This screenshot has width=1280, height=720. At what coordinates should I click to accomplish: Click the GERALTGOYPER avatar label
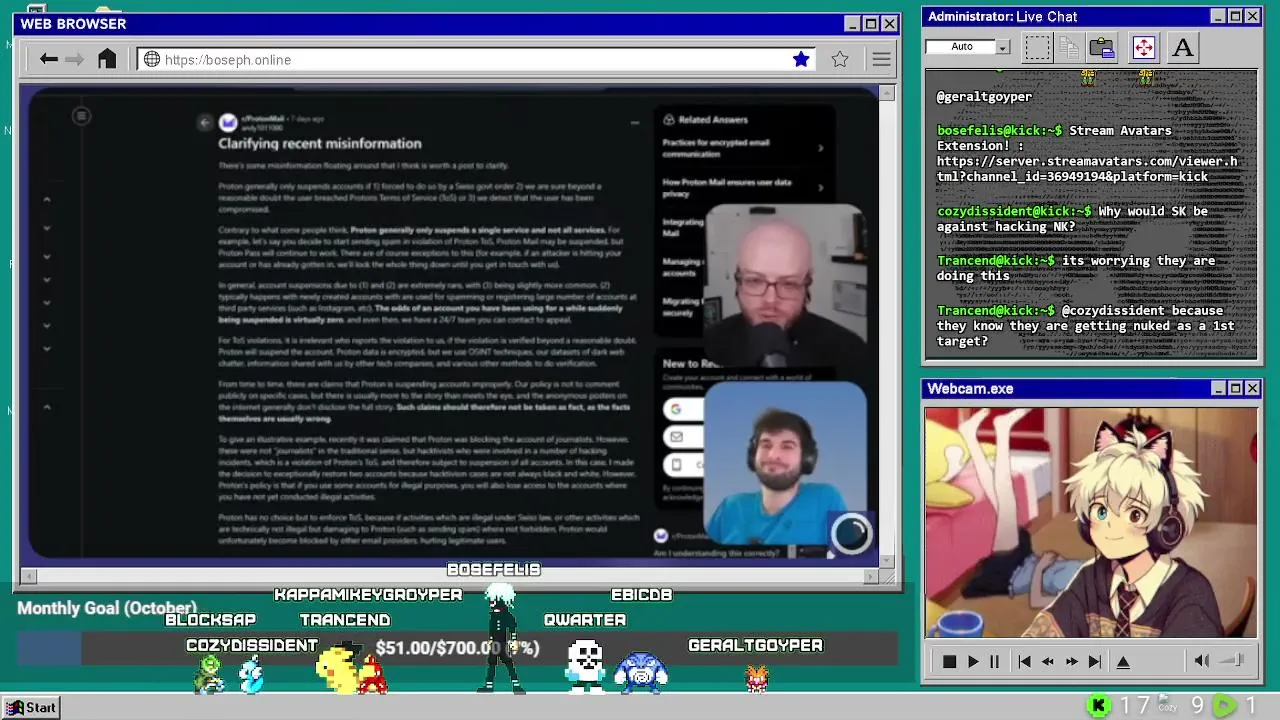tap(755, 645)
